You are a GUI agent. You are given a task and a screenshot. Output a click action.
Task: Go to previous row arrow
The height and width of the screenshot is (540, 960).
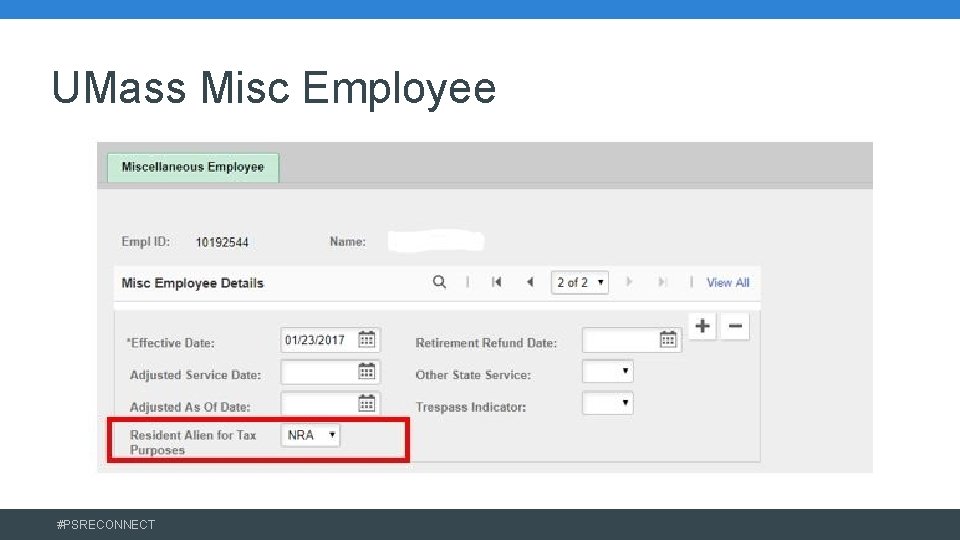530,282
